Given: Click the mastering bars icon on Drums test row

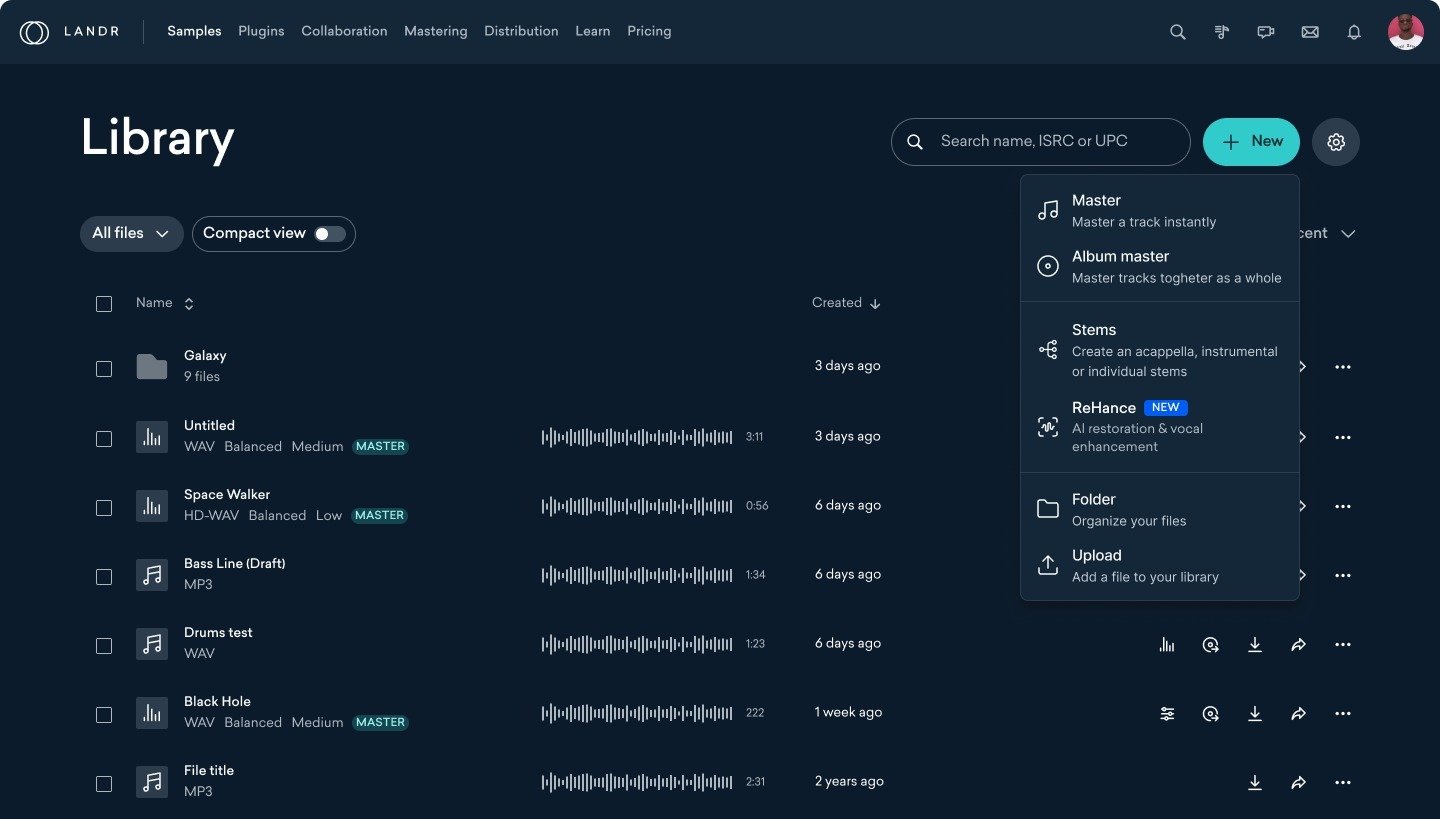Looking at the screenshot, I should point(1167,645).
